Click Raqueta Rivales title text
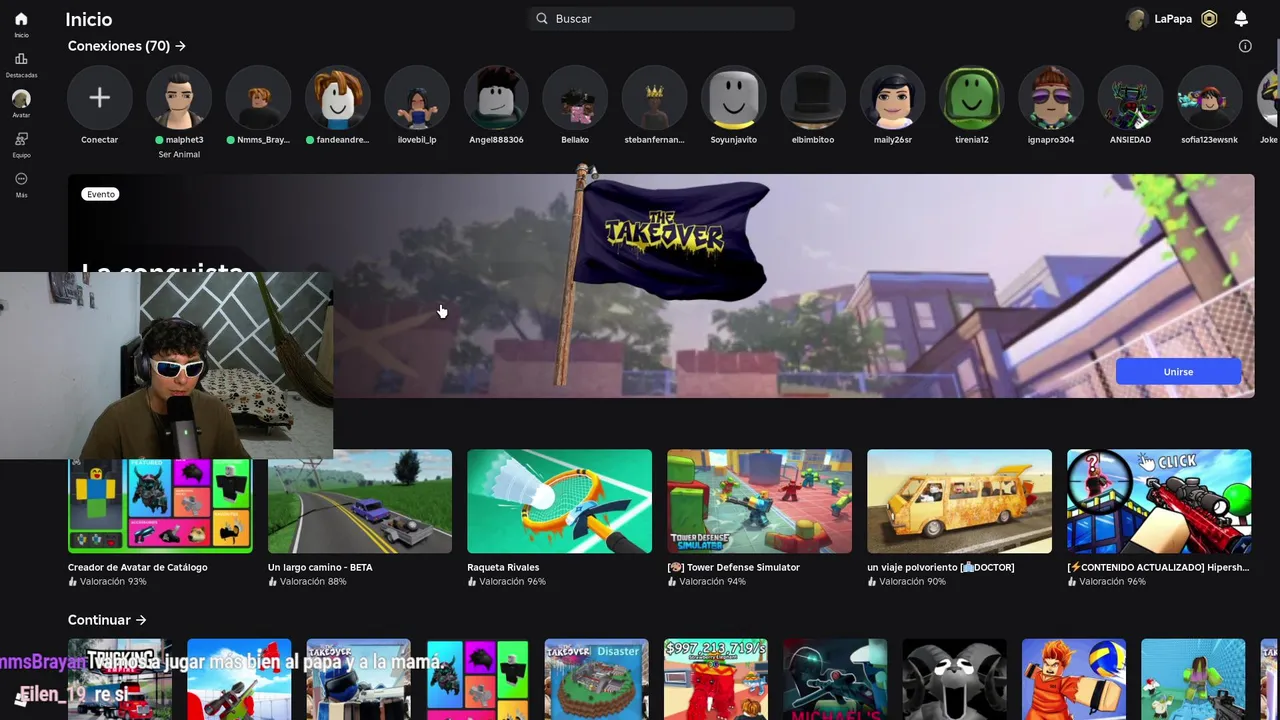Screen dimensions: 1280x720 coord(503,567)
